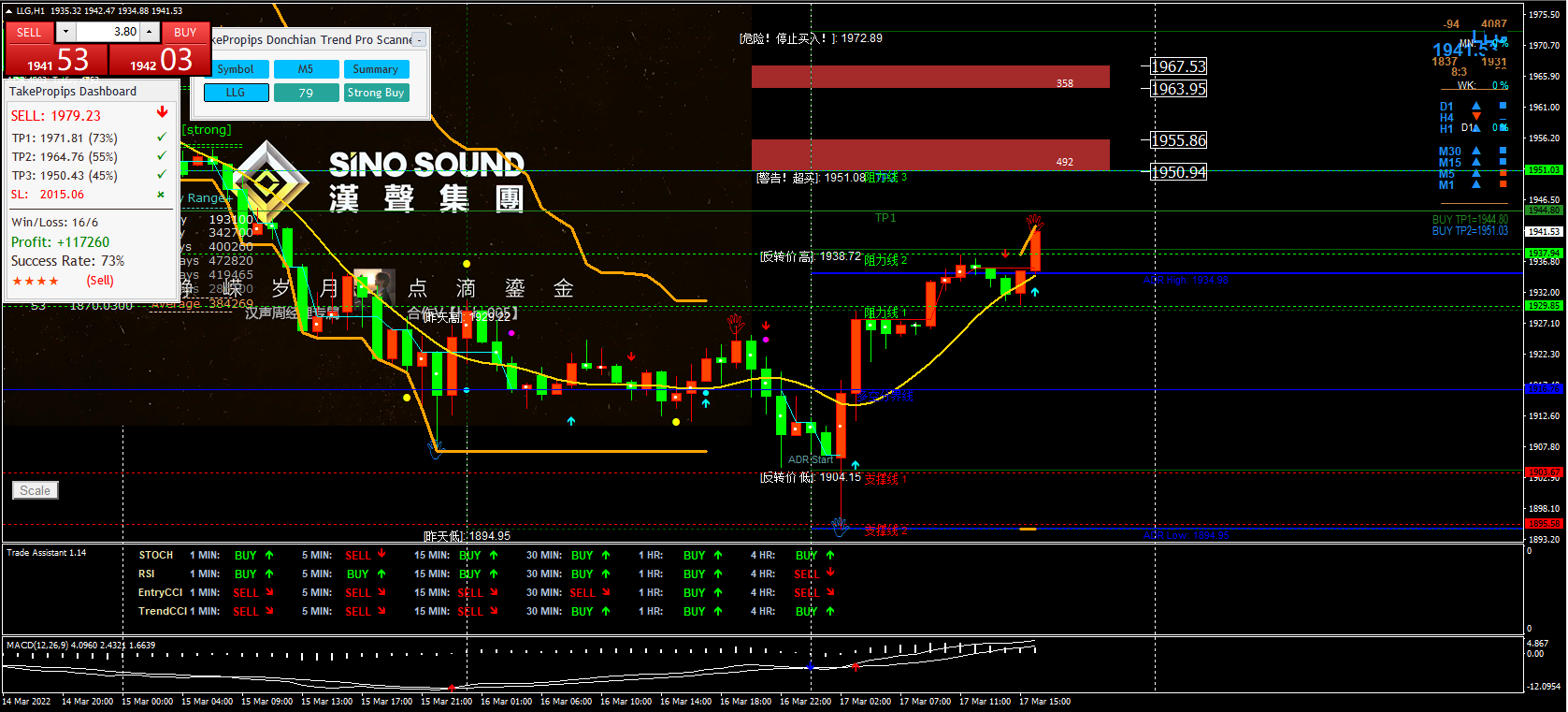Click the 1967.53 price box label

1178,66
